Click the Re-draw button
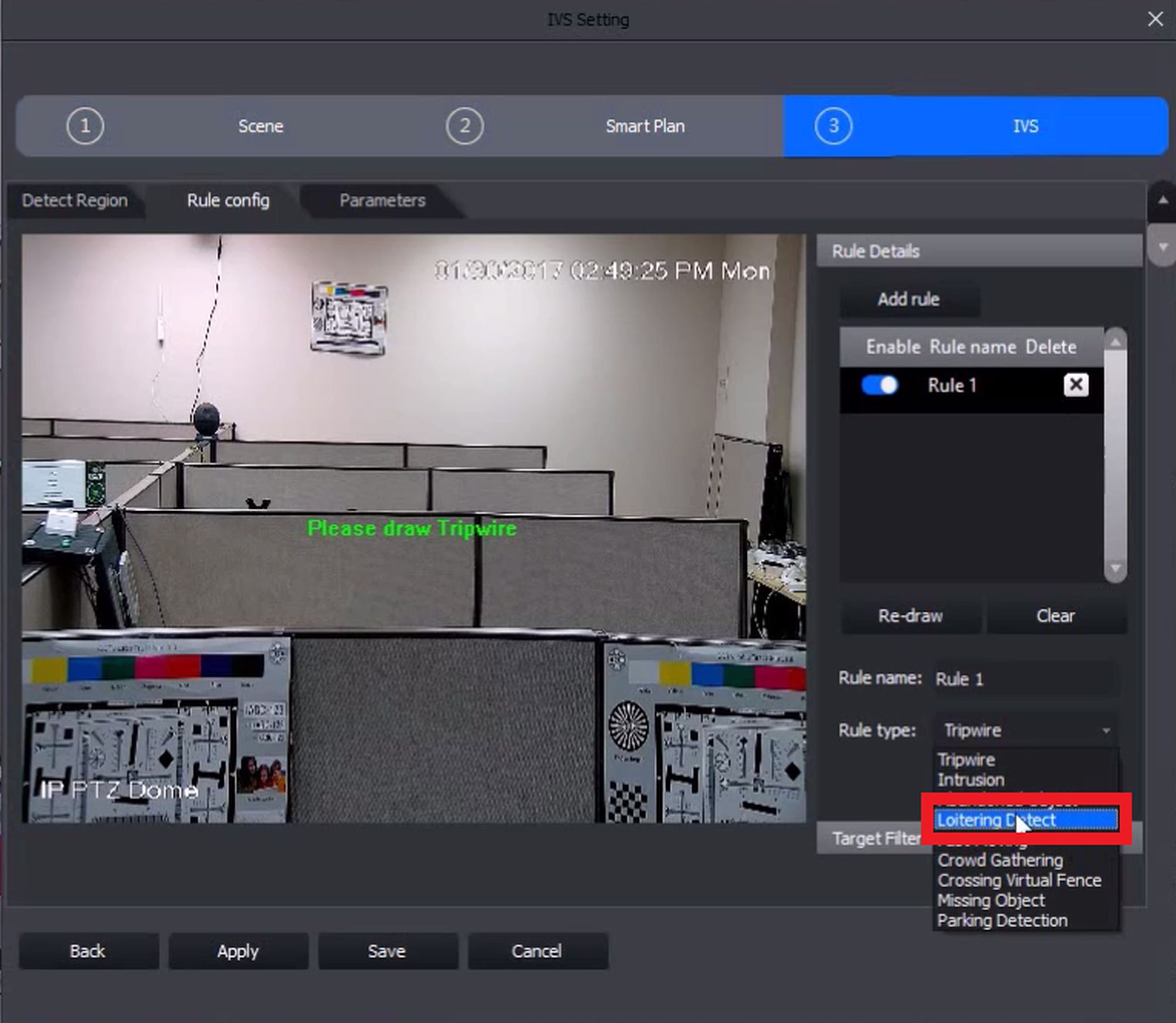This screenshot has width=1176, height=1023. (x=910, y=616)
